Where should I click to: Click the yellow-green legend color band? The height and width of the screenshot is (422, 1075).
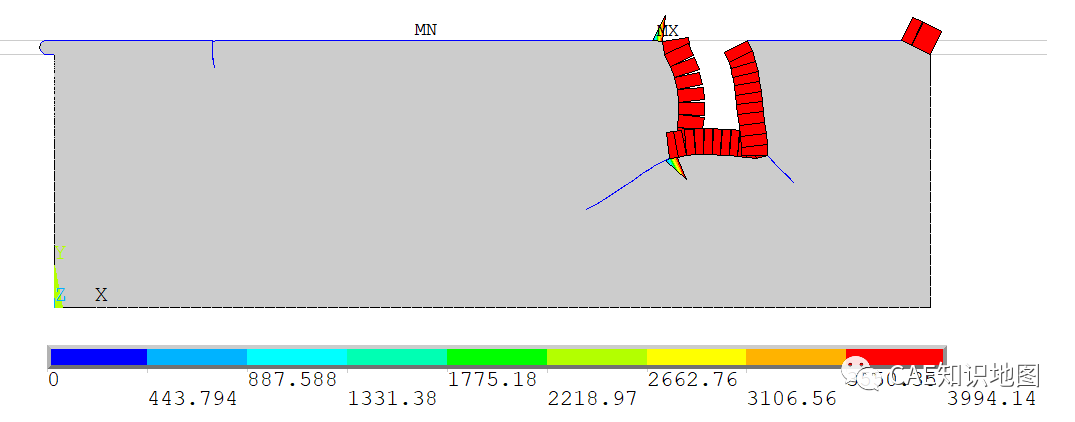(x=597, y=357)
